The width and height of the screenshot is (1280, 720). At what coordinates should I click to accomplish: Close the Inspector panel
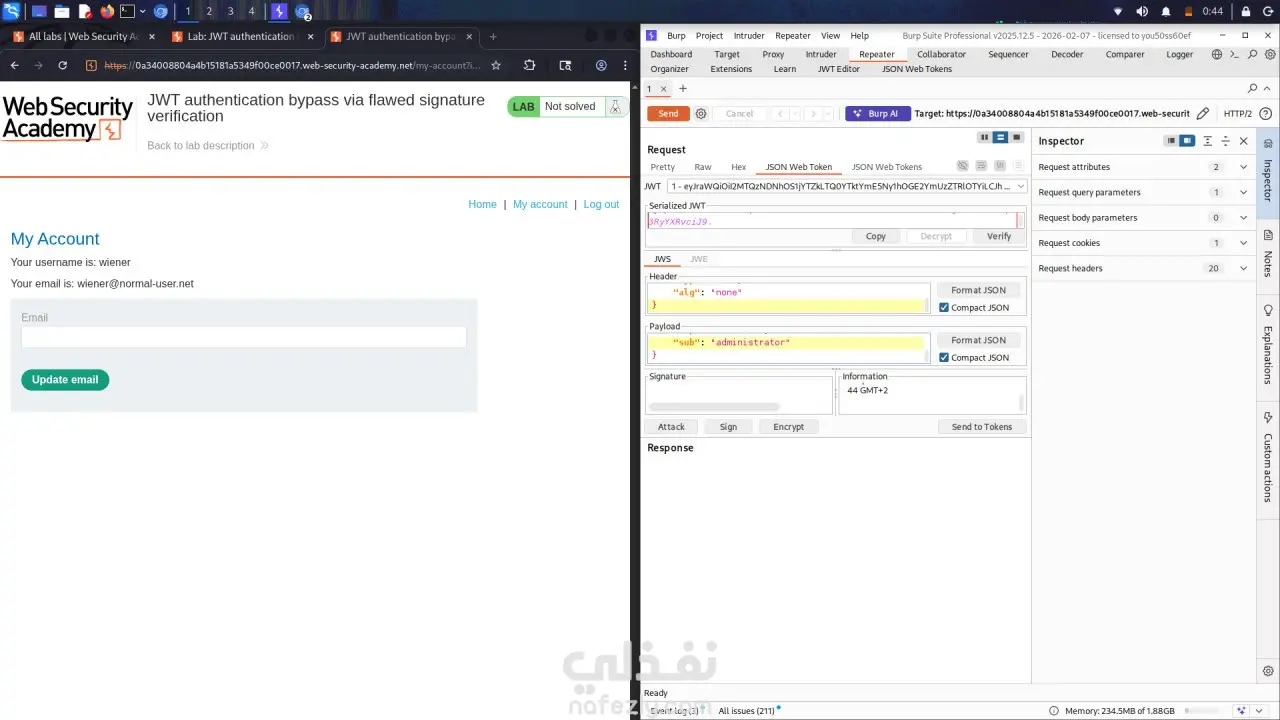(1244, 141)
